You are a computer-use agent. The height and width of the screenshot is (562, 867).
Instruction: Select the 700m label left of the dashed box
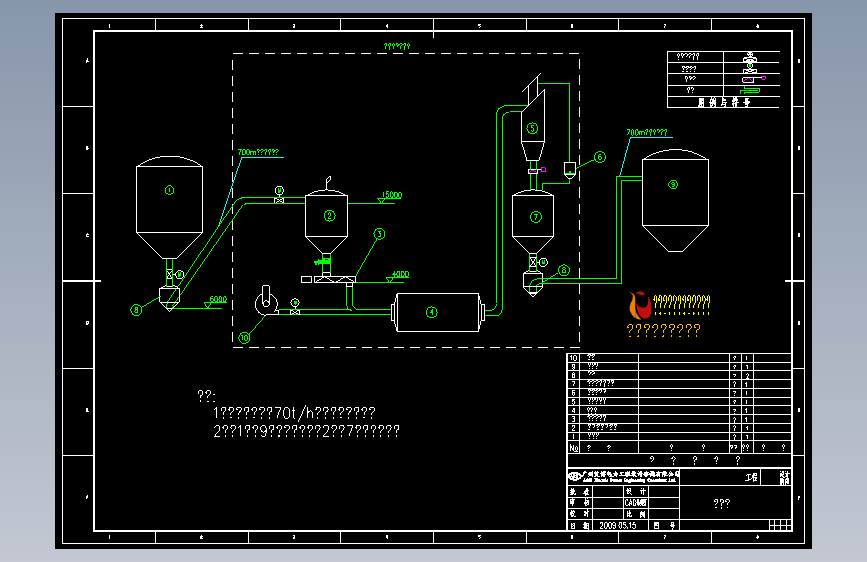coord(258,152)
